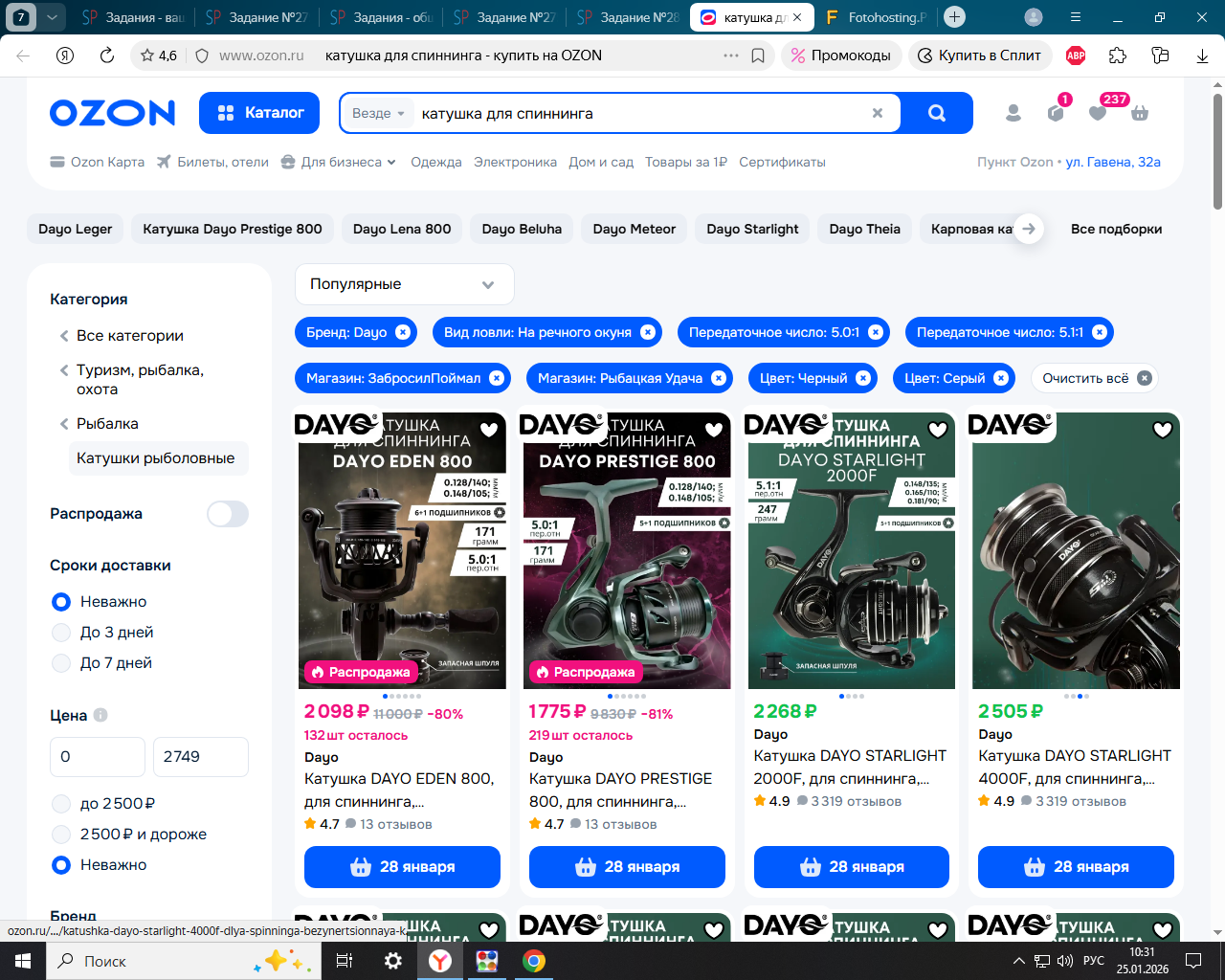The image size is (1225, 980).
Task: Switch to the 'Fotohosting' browser tab
Action: [x=877, y=17]
